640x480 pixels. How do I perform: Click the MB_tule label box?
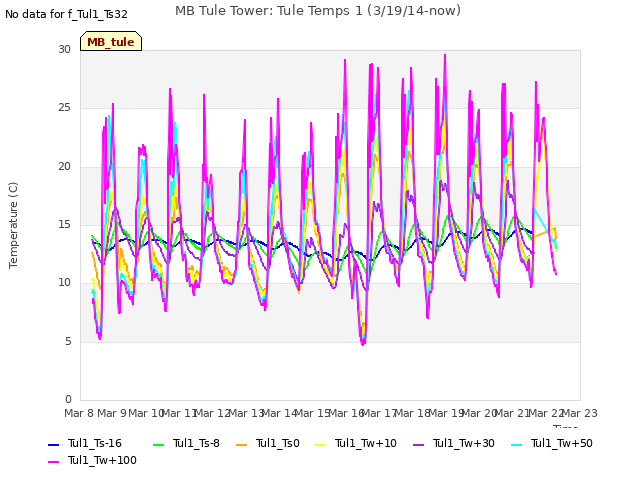pos(111,41)
